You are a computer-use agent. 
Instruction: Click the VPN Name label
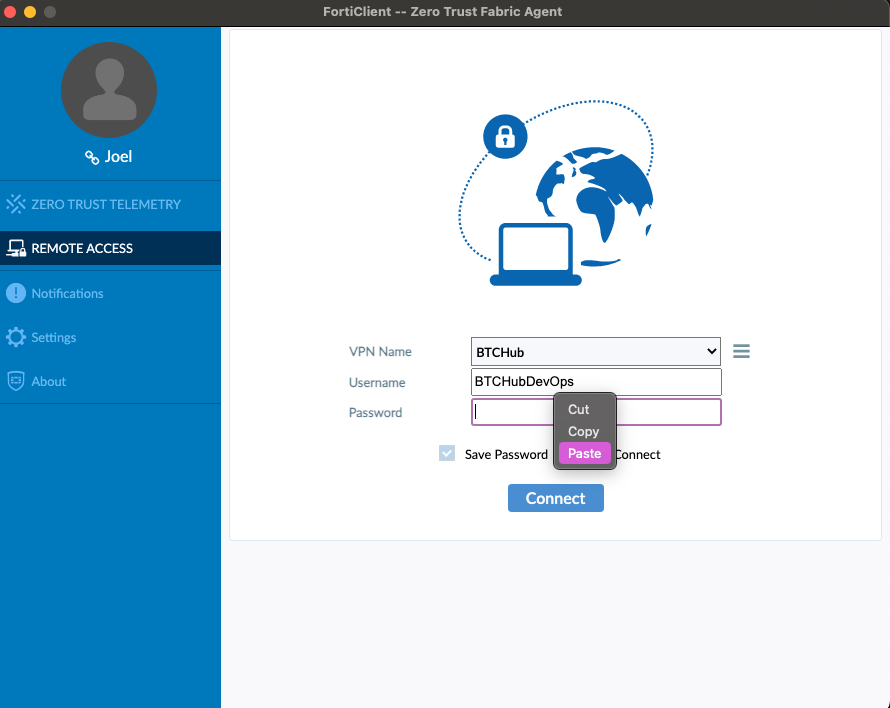[380, 352]
